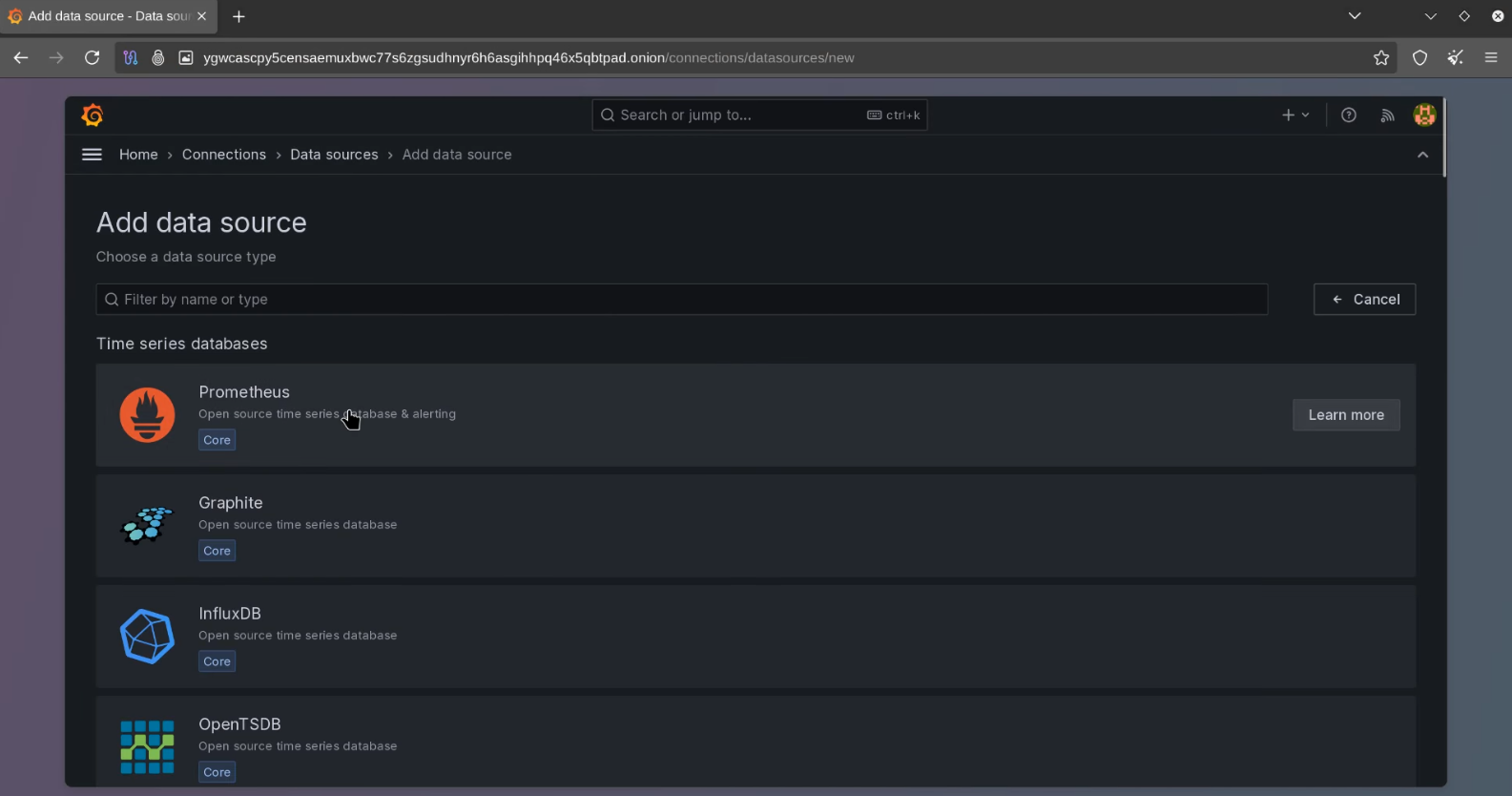Click the onion site security icon
Viewport: 1512px width, 796px height.
[x=158, y=58]
